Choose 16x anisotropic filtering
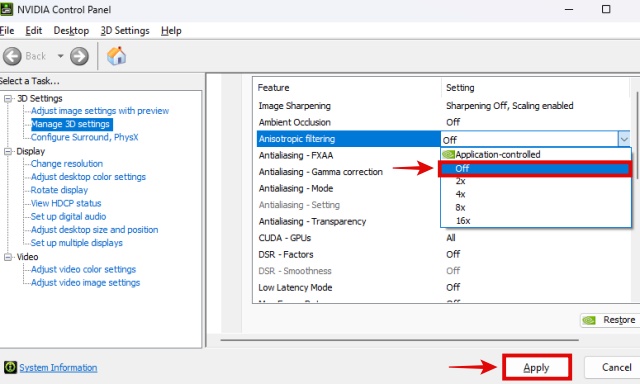This screenshot has height=384, width=640. click(x=536, y=221)
